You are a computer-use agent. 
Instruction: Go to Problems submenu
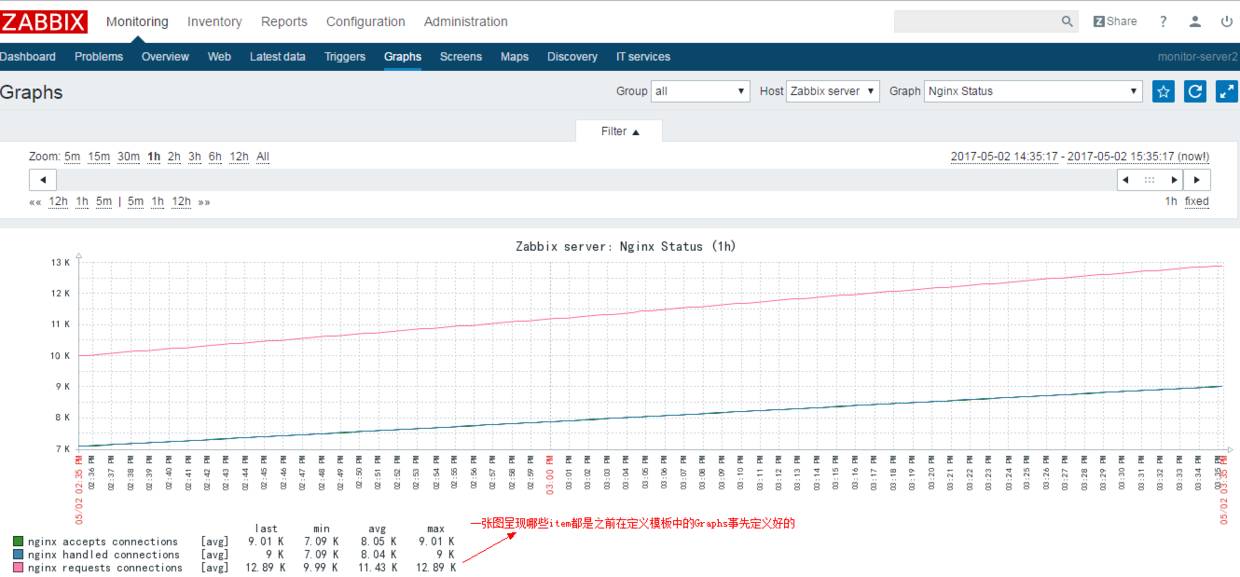tap(99, 57)
